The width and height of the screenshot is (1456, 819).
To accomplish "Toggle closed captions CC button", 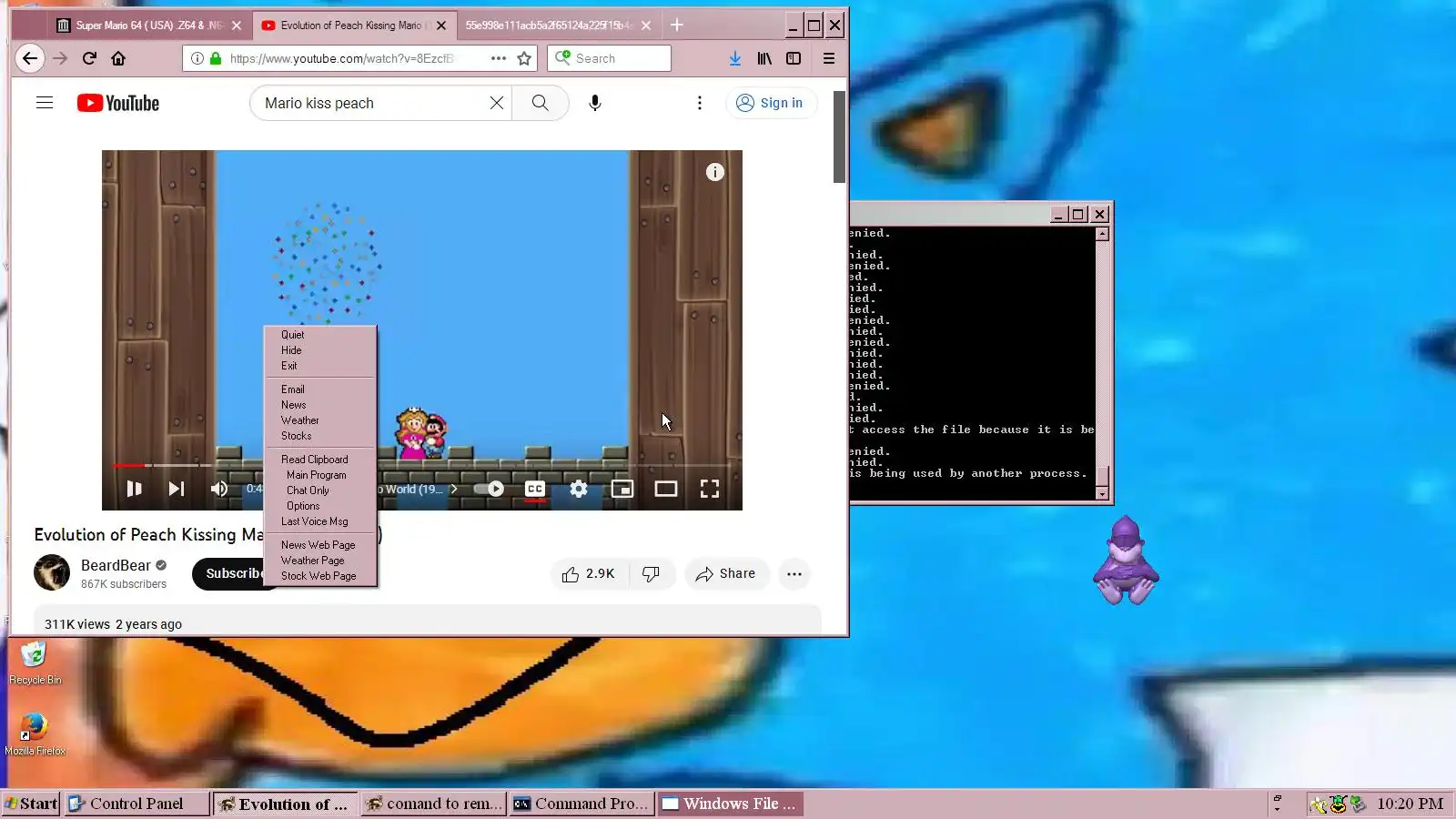I will tap(535, 489).
